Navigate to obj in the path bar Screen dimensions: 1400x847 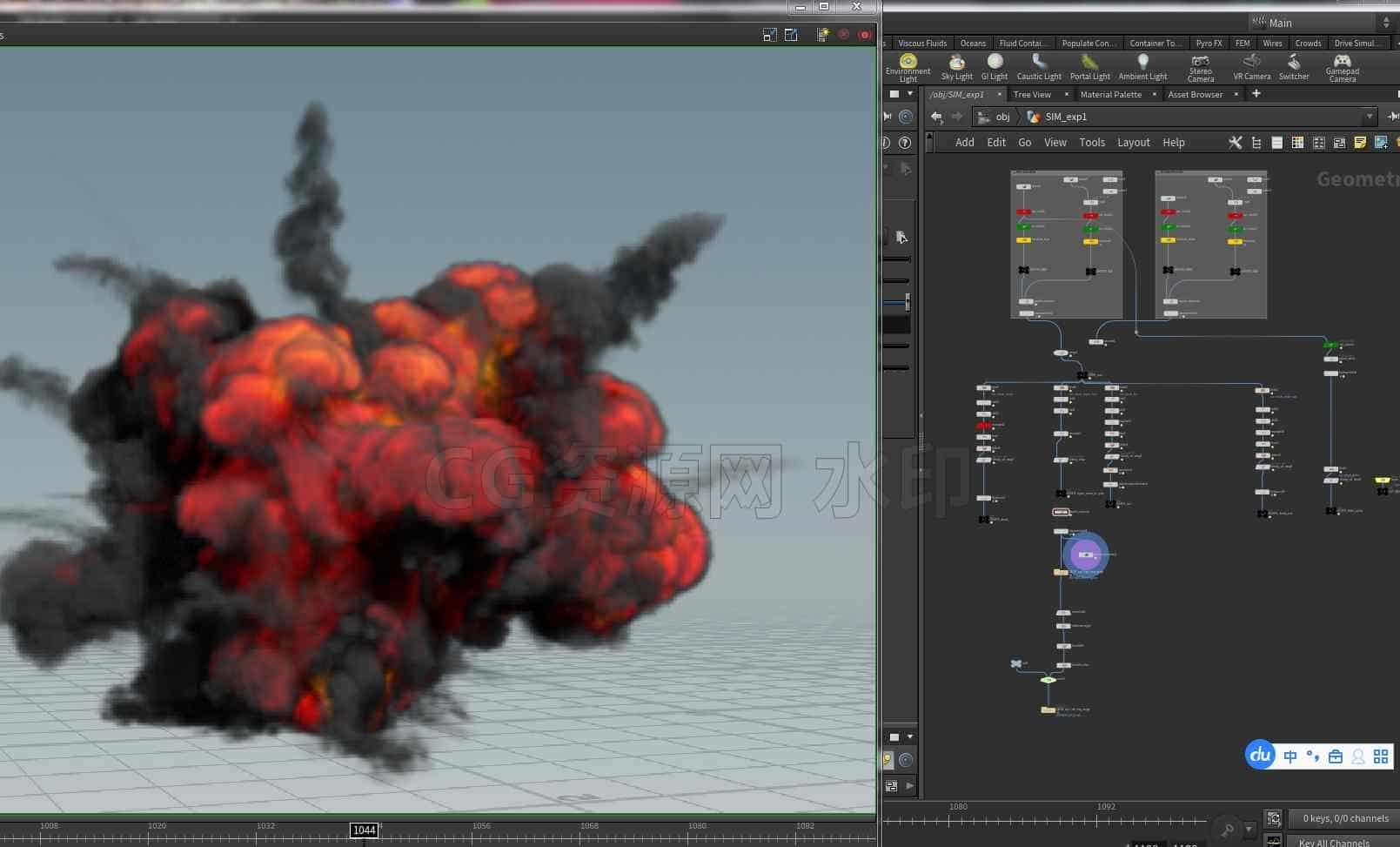pos(1002,117)
